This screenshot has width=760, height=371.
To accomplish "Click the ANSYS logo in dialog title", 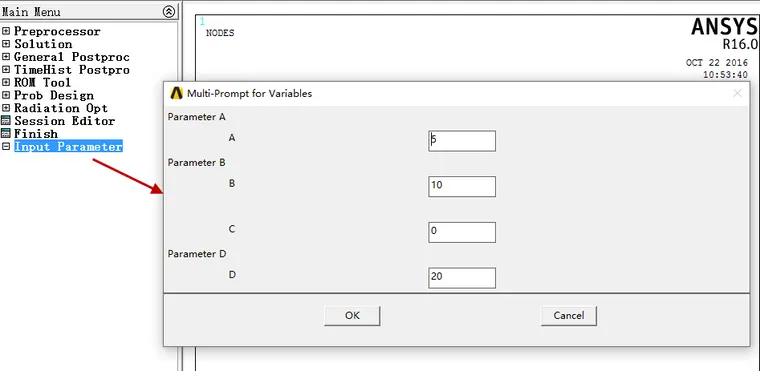I will click(176, 93).
